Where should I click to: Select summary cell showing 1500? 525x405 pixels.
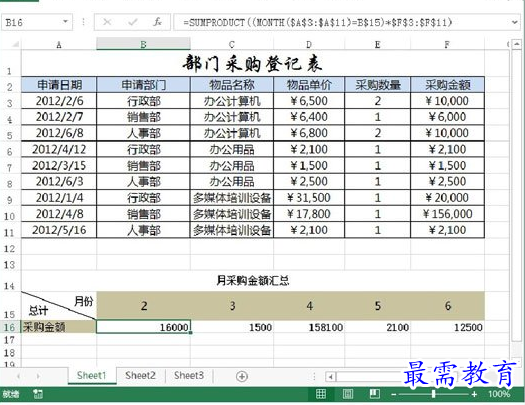[232, 327]
